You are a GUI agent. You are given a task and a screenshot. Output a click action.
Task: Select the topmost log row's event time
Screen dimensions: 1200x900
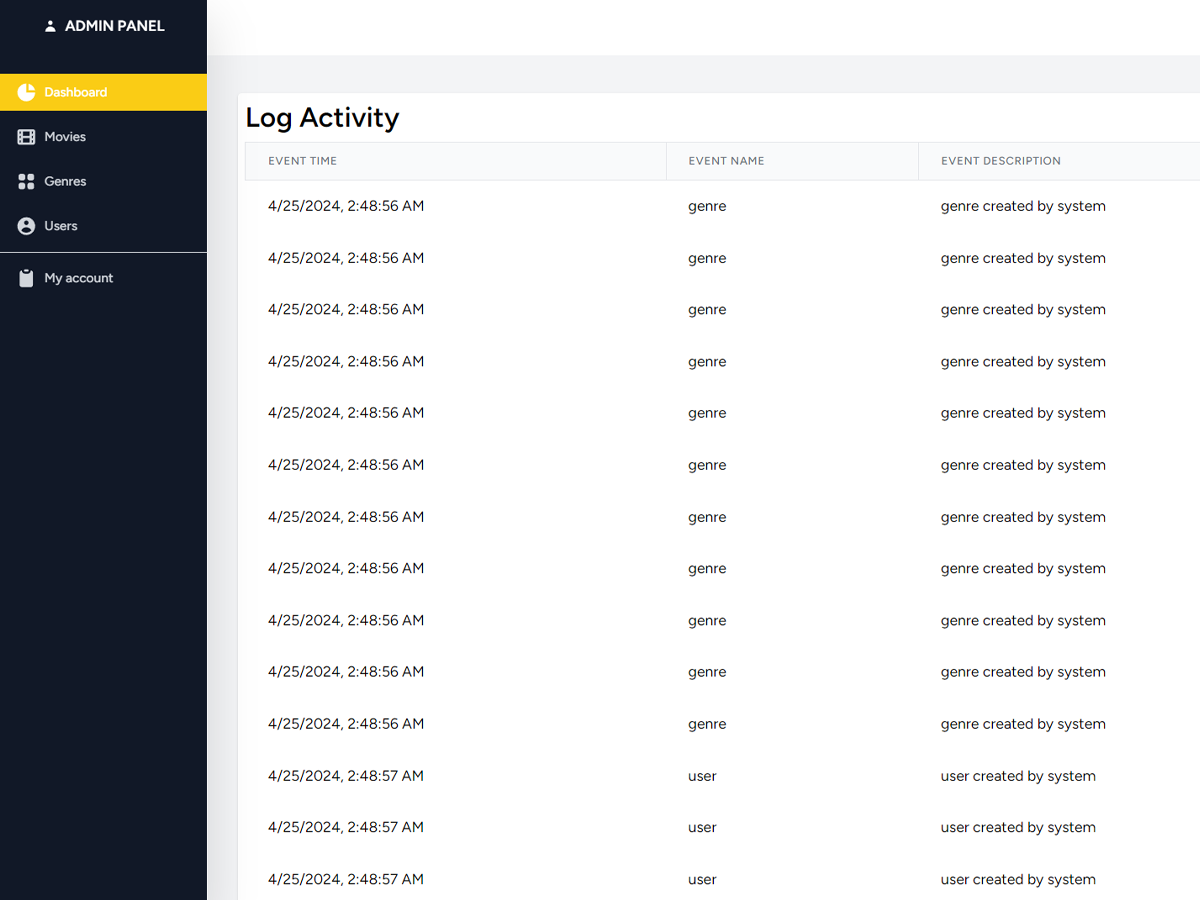[346, 206]
